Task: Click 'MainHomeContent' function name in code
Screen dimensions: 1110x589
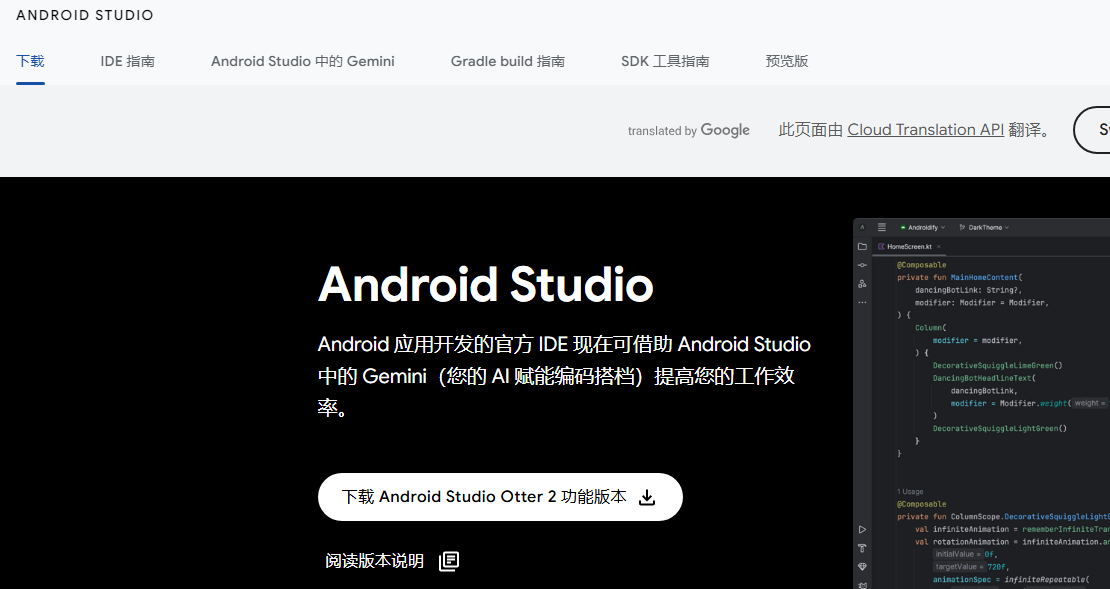Action: (x=984, y=278)
